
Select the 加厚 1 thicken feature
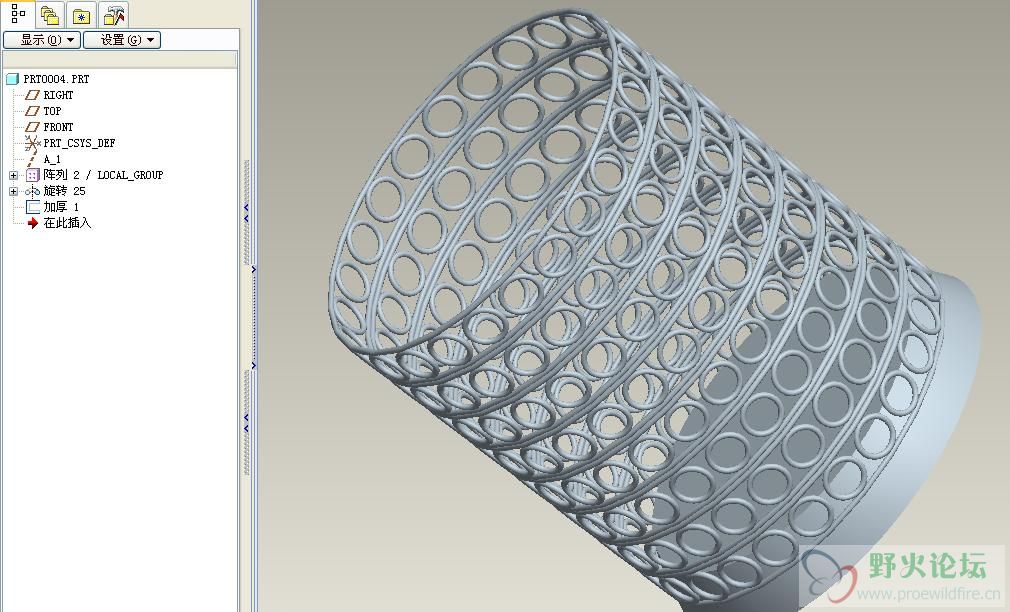point(61,207)
